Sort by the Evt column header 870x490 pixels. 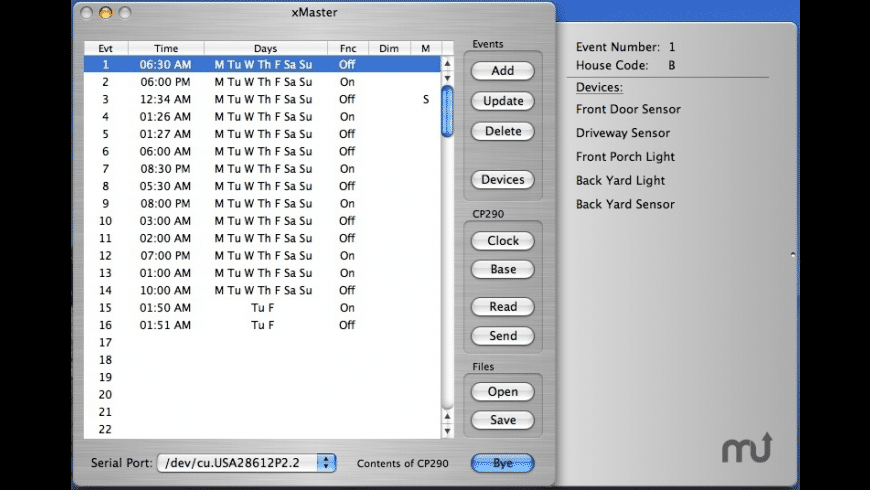(105, 48)
